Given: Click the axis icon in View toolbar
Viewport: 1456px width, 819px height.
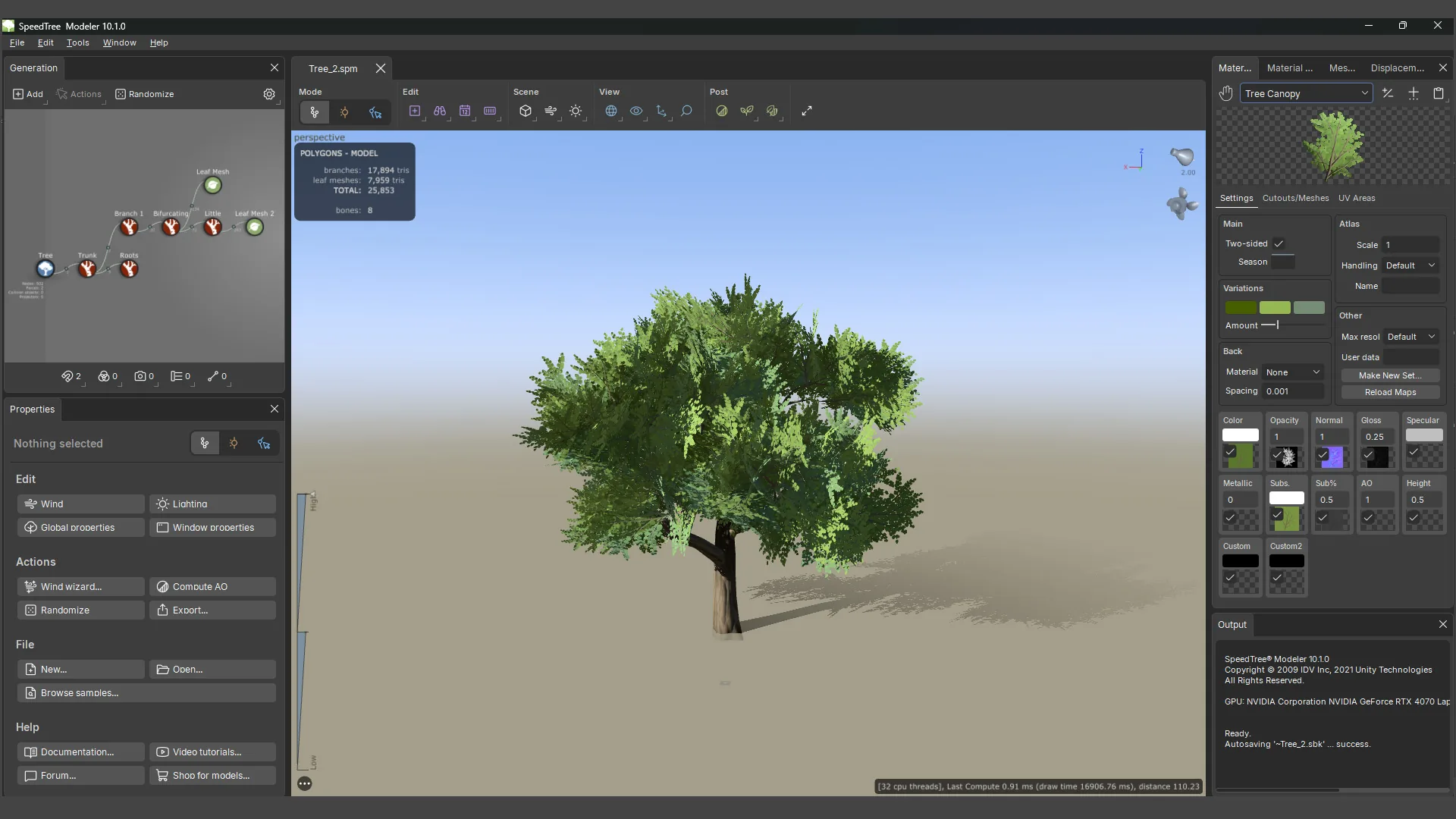Looking at the screenshot, I should [x=661, y=111].
